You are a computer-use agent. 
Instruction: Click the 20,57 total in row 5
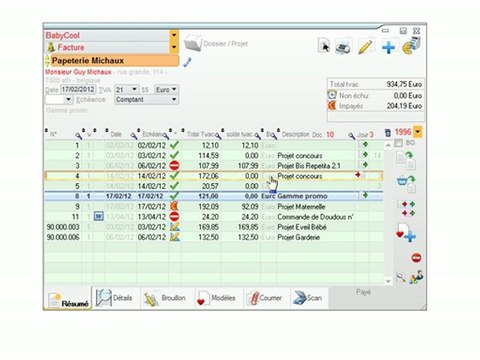211,186
